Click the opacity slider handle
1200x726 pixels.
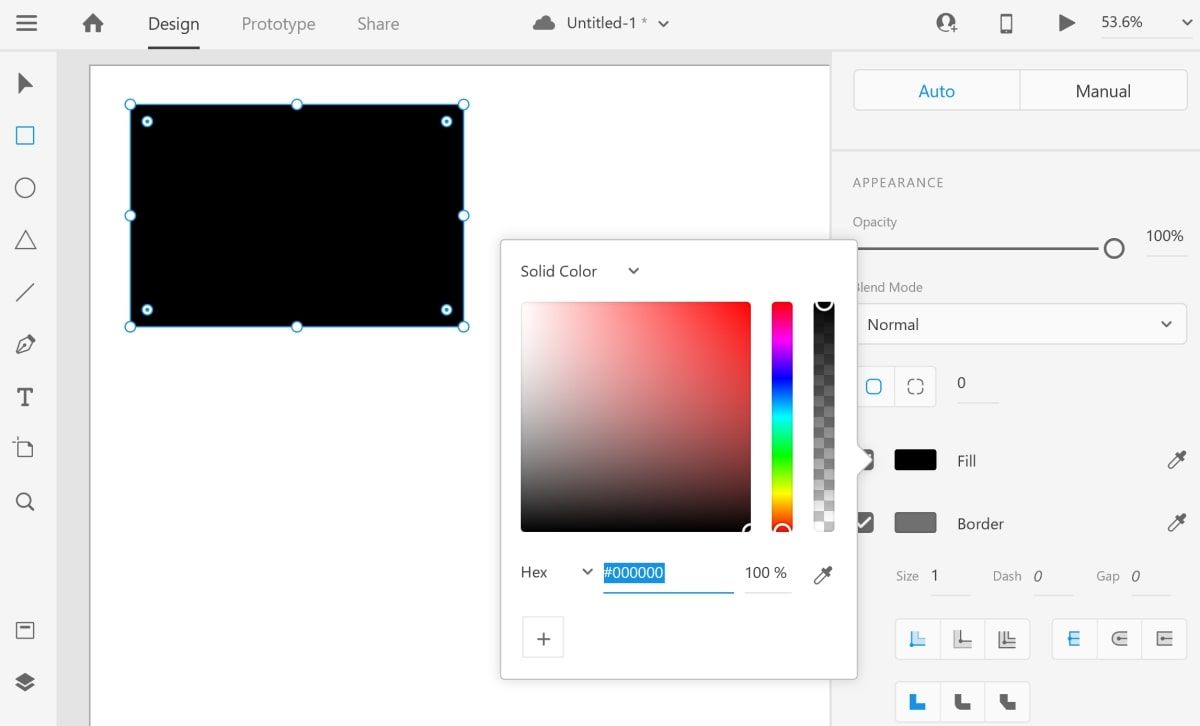tap(1114, 249)
